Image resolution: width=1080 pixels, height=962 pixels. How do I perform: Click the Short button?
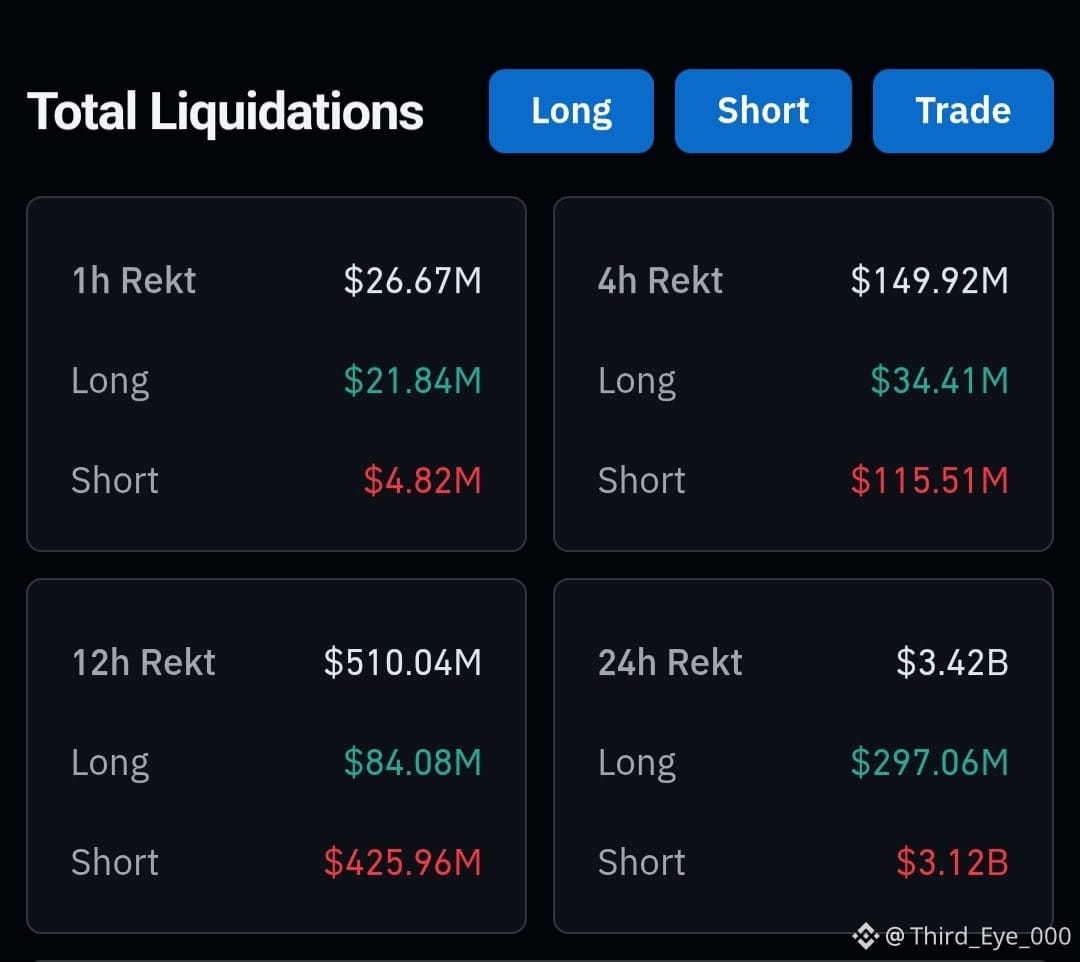pos(763,111)
